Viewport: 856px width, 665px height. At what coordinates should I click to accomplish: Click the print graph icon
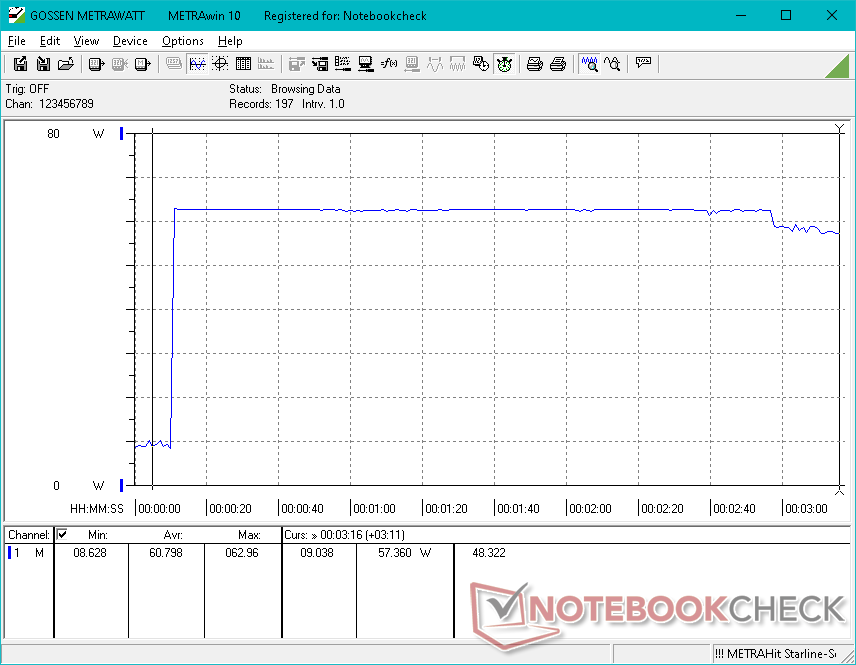534,64
